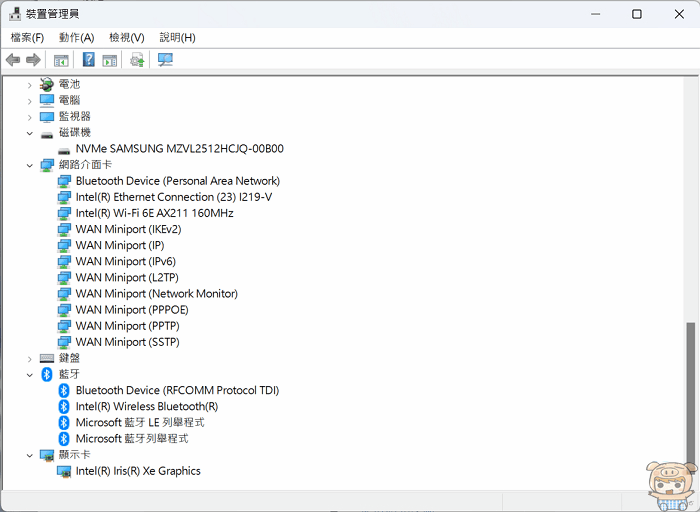Click Bluetooth icon of Intel Wireless Bluetooth
Image resolution: width=700 pixels, height=512 pixels.
pyautogui.click(x=64, y=407)
